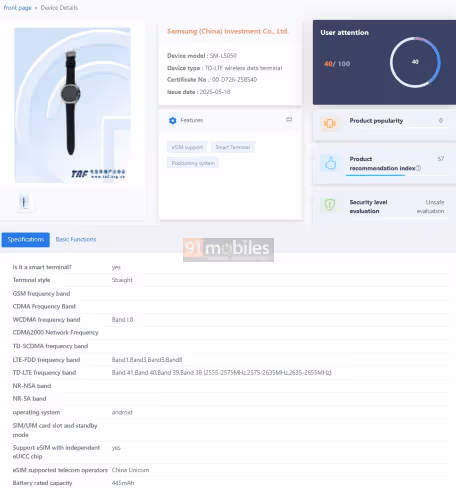Click the Features gear icon
Image resolution: width=456 pixels, height=500 pixels.
coord(172,120)
